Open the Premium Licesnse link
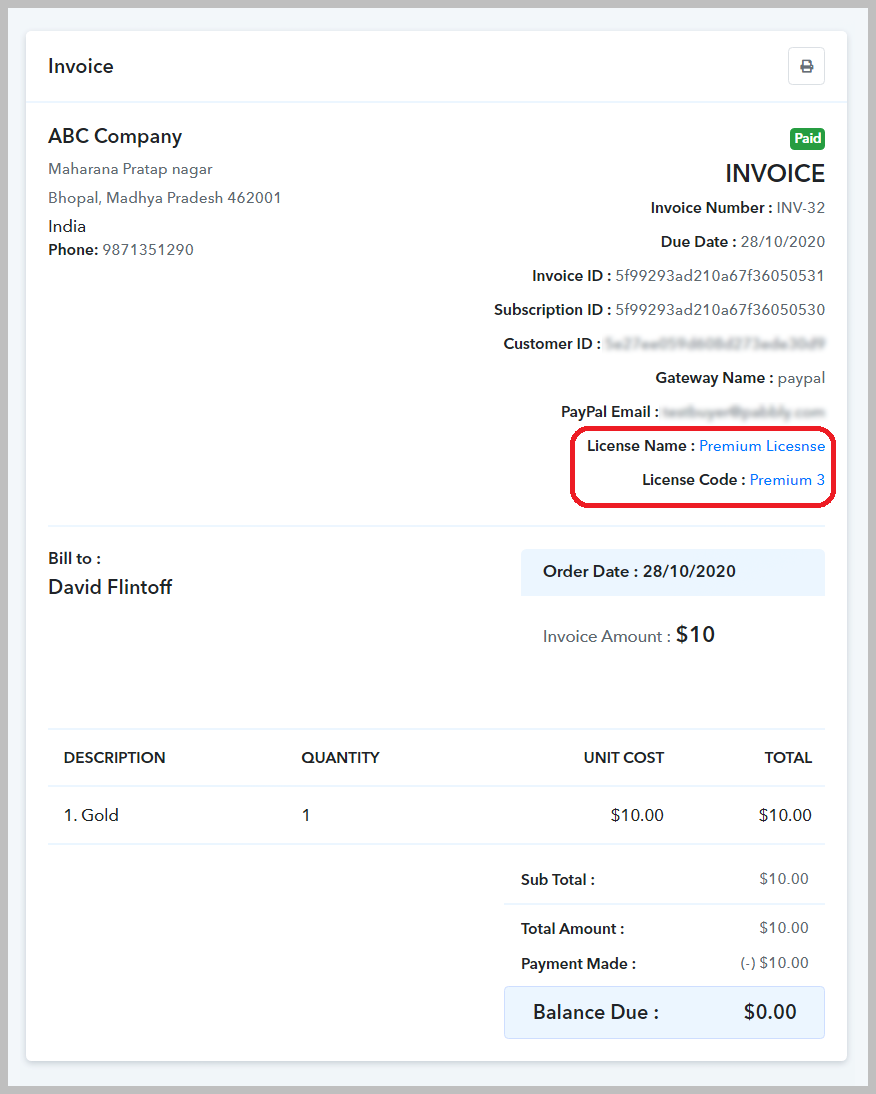876x1094 pixels. coord(762,445)
